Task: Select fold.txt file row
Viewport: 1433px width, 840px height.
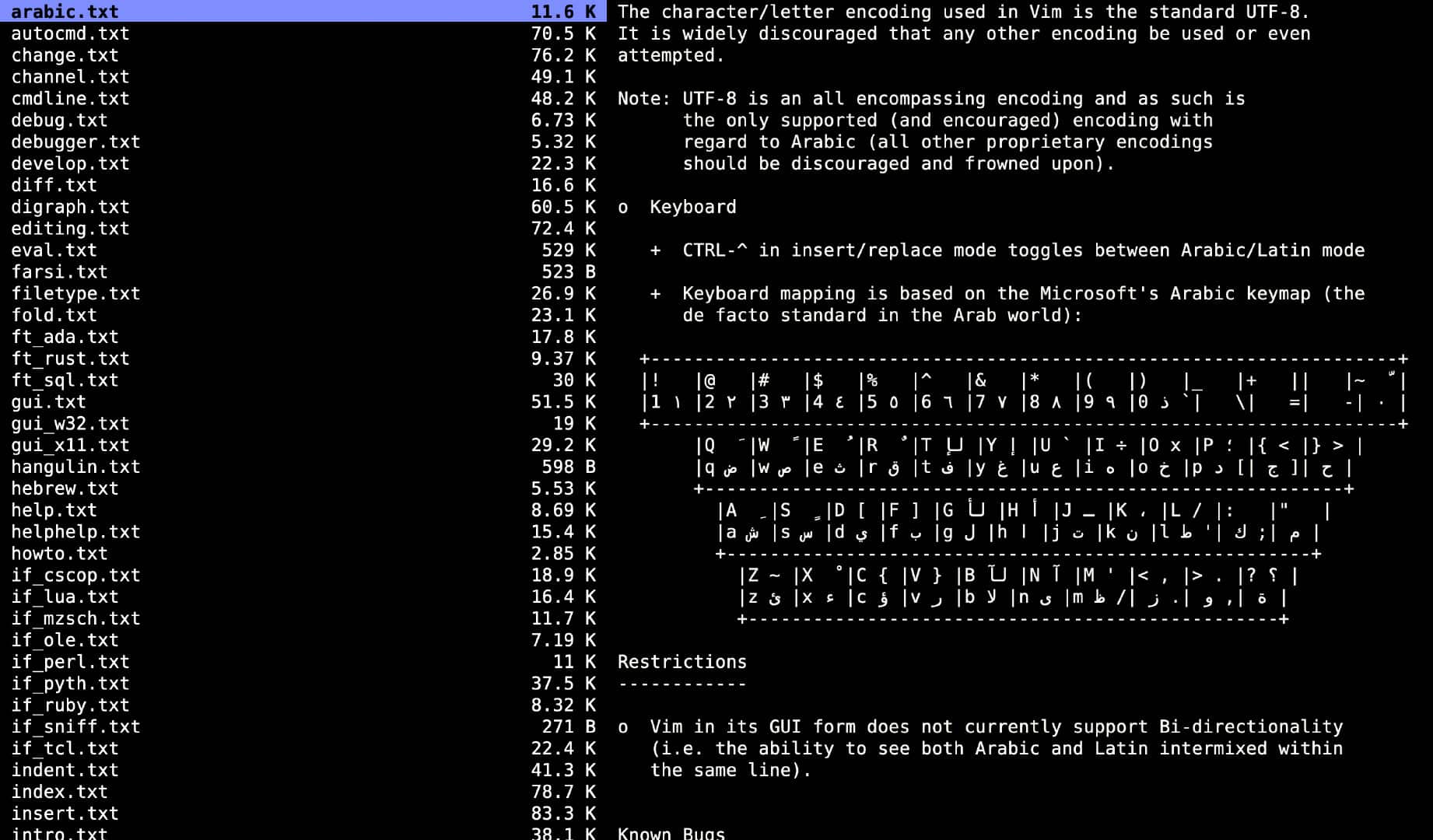Action: 303,315
